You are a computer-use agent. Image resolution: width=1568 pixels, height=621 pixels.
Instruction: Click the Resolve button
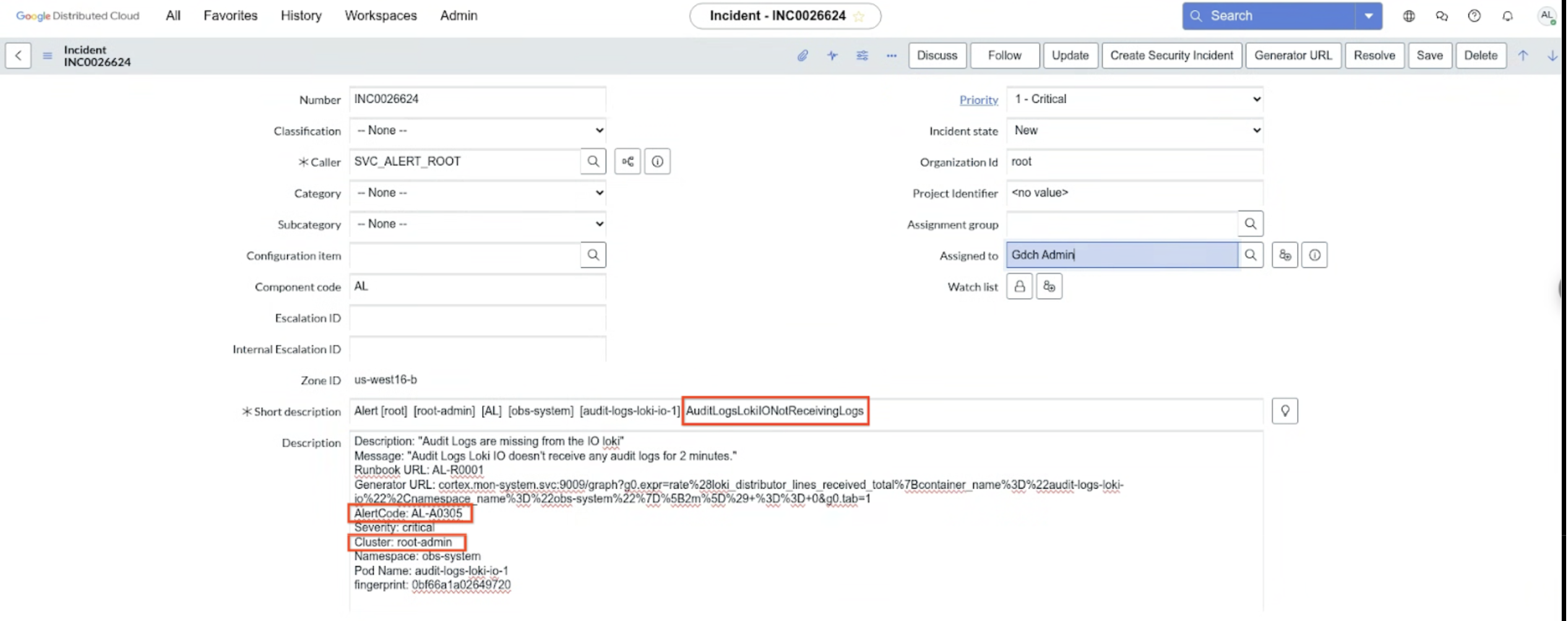[1374, 56]
